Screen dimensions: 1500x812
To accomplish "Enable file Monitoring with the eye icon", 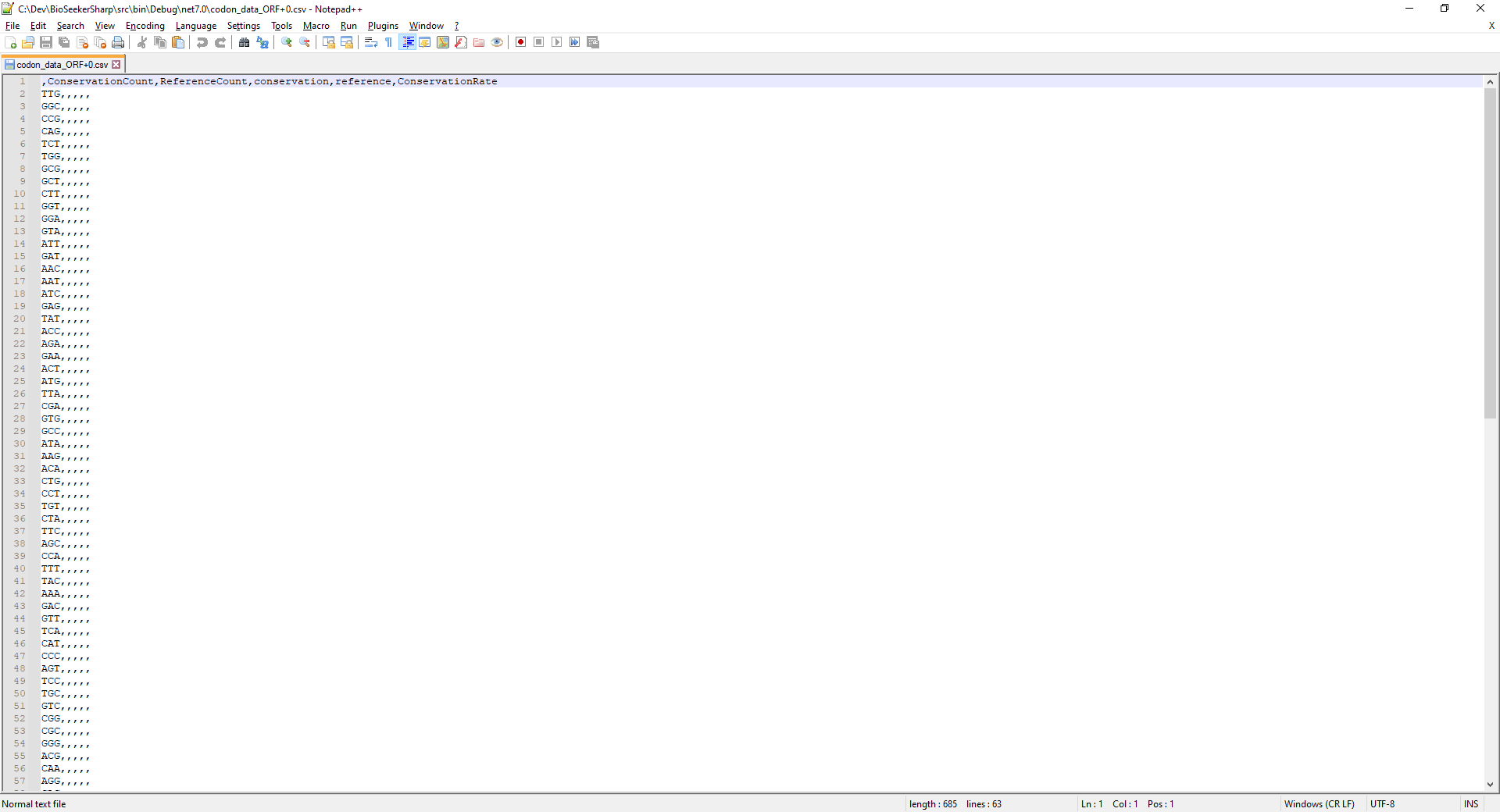I will coord(497,42).
